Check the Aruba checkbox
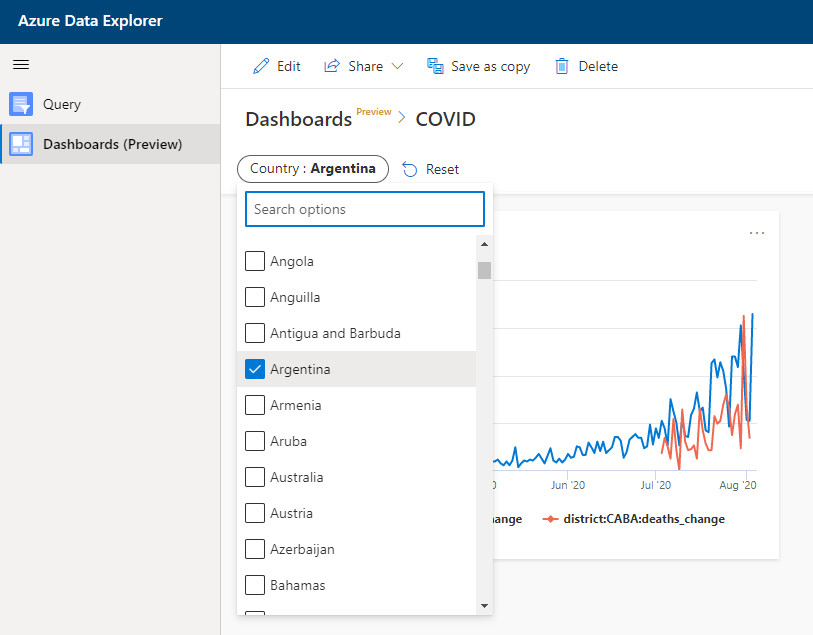Image resolution: width=813 pixels, height=635 pixels. (x=255, y=441)
